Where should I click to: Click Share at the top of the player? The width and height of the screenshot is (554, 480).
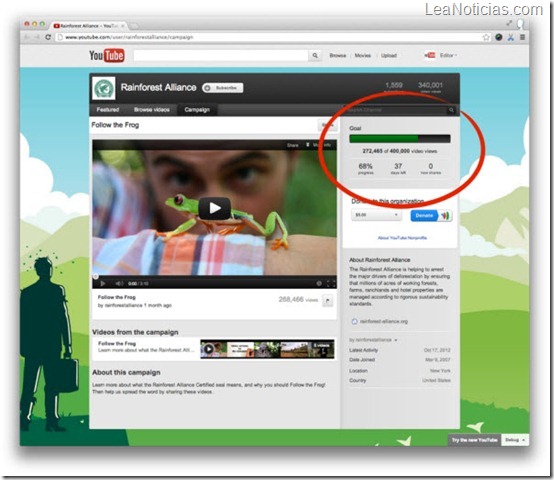[x=293, y=145]
